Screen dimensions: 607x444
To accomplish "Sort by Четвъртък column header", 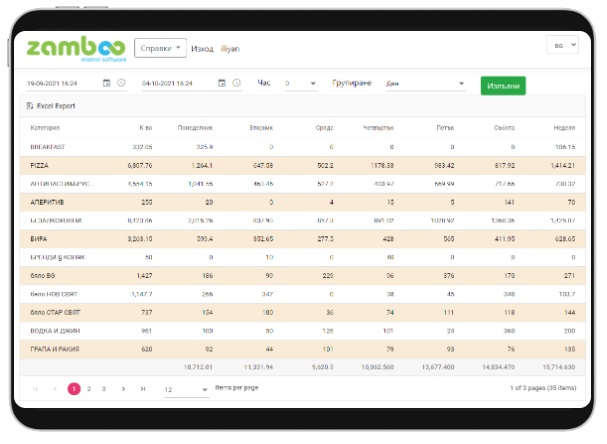I will click(378, 128).
